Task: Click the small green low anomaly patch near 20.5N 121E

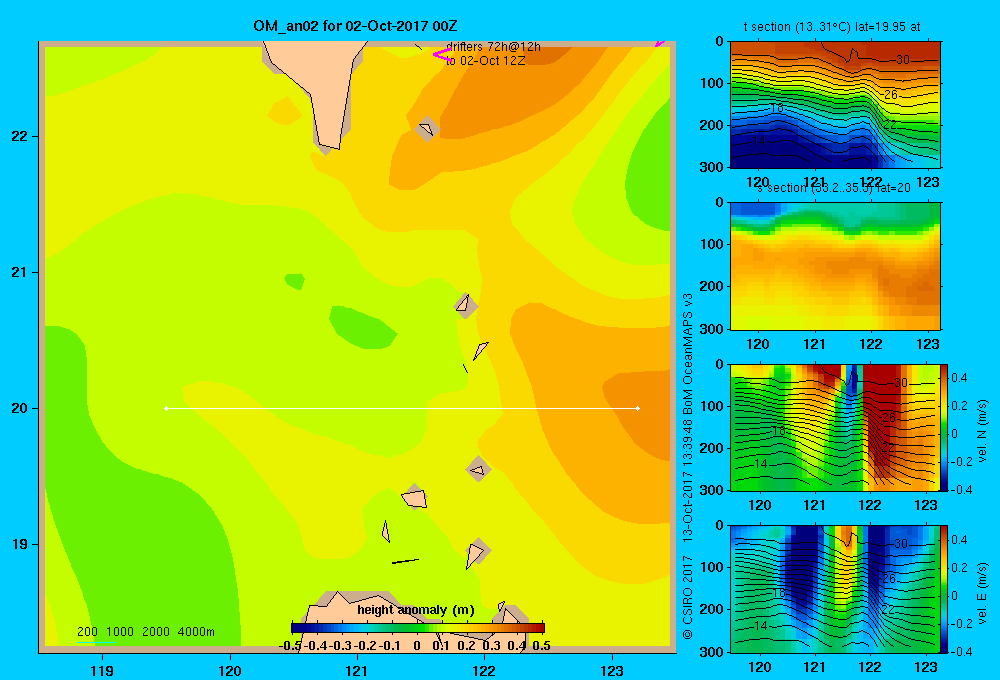Action: [362, 327]
